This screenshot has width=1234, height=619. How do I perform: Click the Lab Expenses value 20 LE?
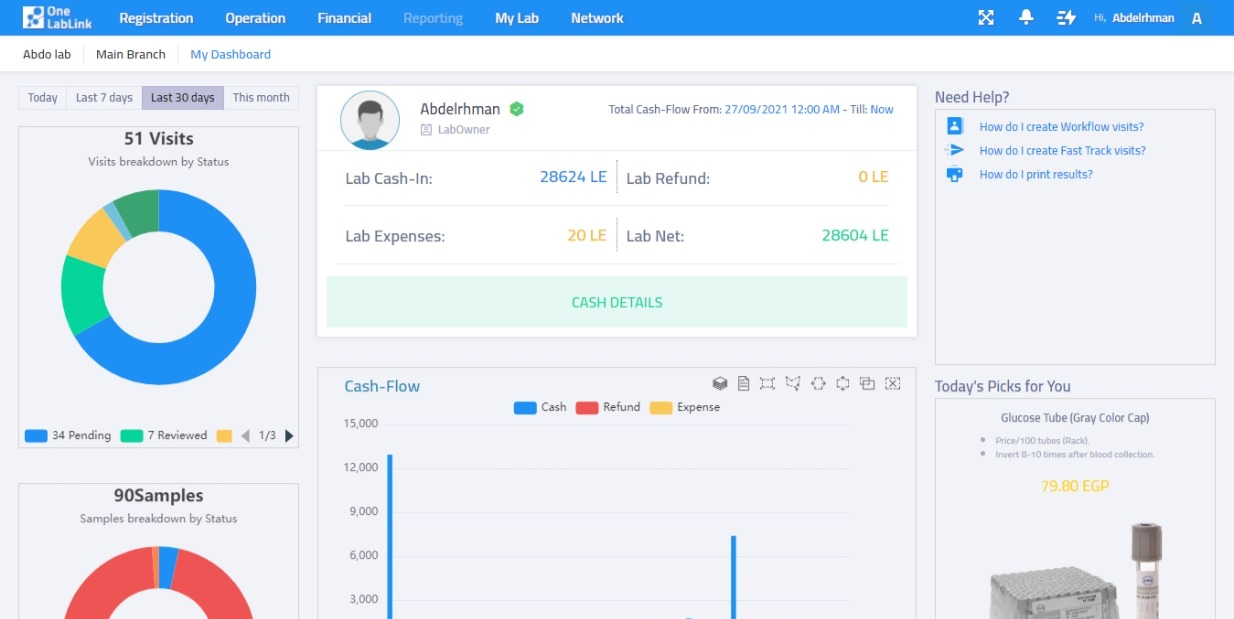(x=587, y=235)
